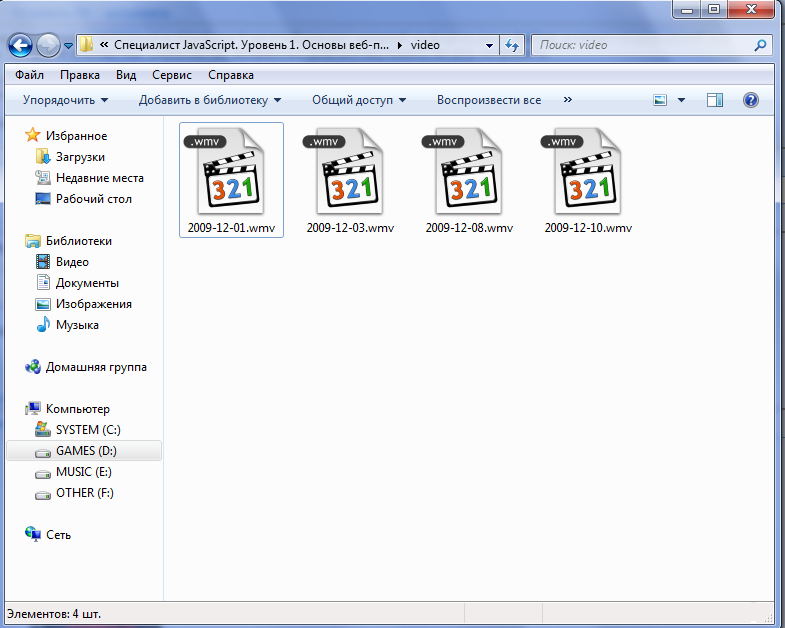Click the file name 2009-12-10.wmv
The width and height of the screenshot is (785, 628).
click(588, 228)
